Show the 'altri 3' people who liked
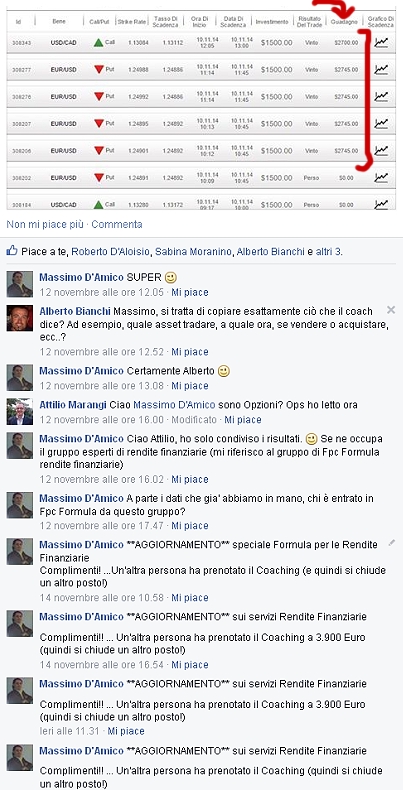 pos(328,251)
